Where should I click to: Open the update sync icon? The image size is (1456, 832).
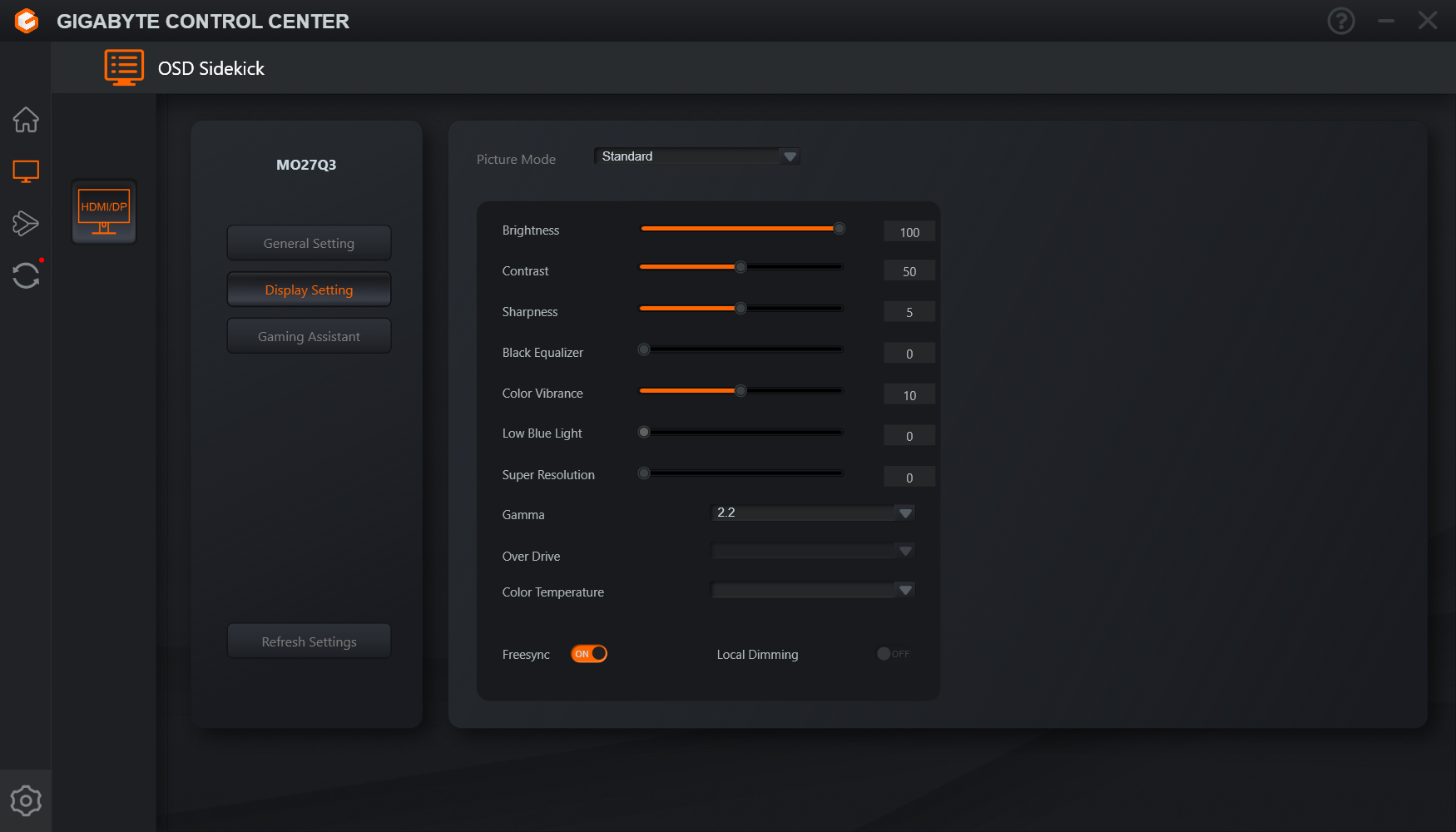(26, 275)
